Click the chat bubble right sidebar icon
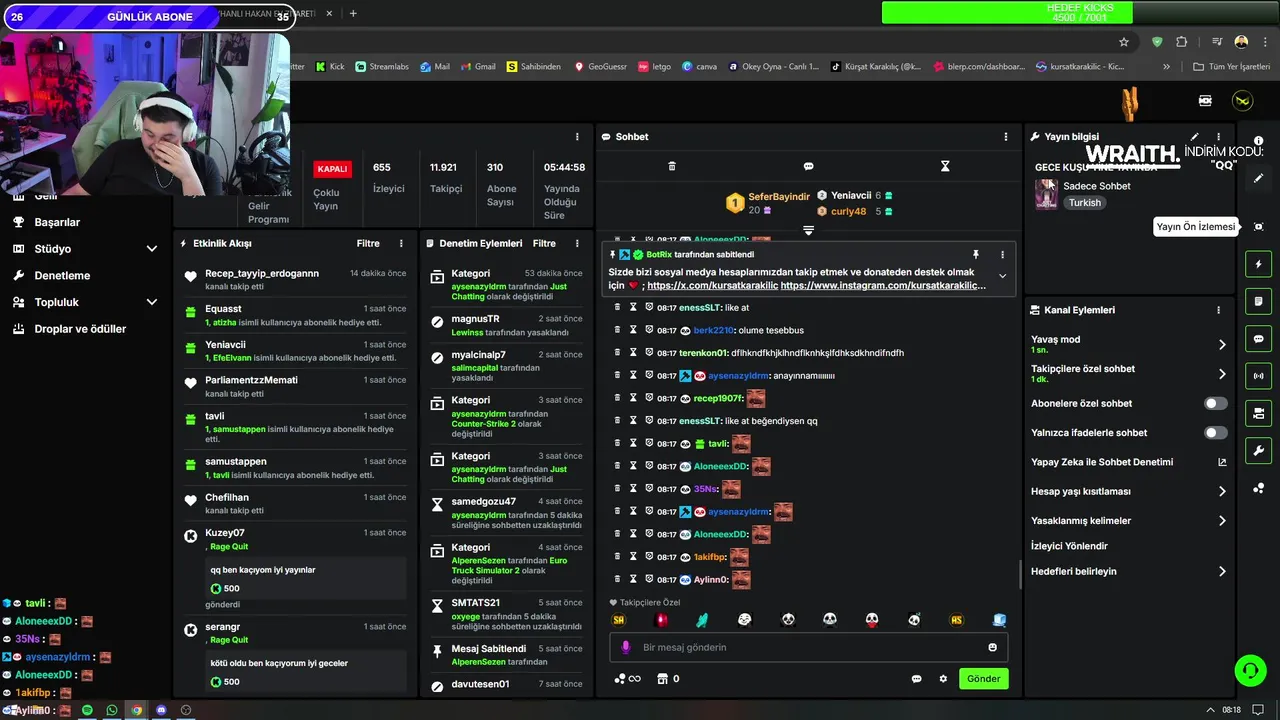Viewport: 1280px width, 720px height. 1259,339
